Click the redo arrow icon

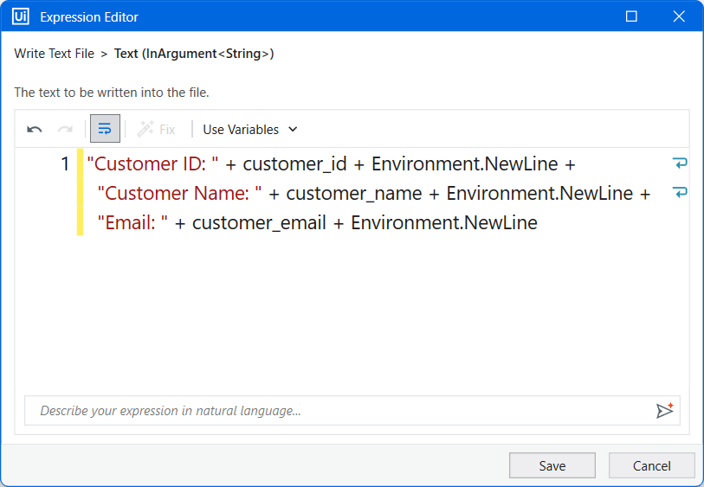65,130
